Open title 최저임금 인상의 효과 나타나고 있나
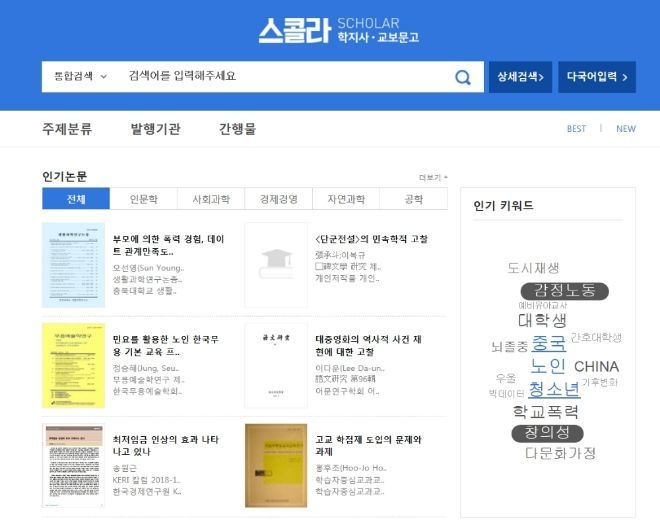Viewport: 660px width, 524px height. tap(165, 445)
